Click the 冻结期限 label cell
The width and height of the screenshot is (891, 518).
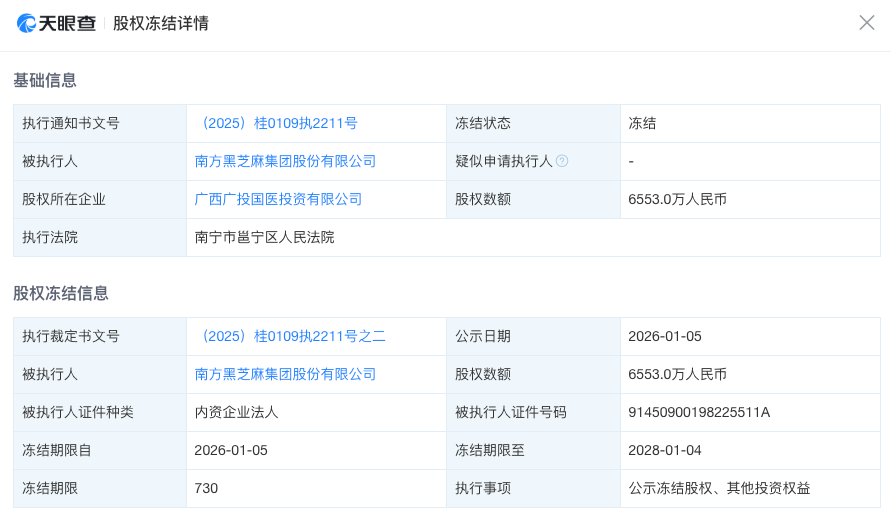pyautogui.click(x=100, y=488)
